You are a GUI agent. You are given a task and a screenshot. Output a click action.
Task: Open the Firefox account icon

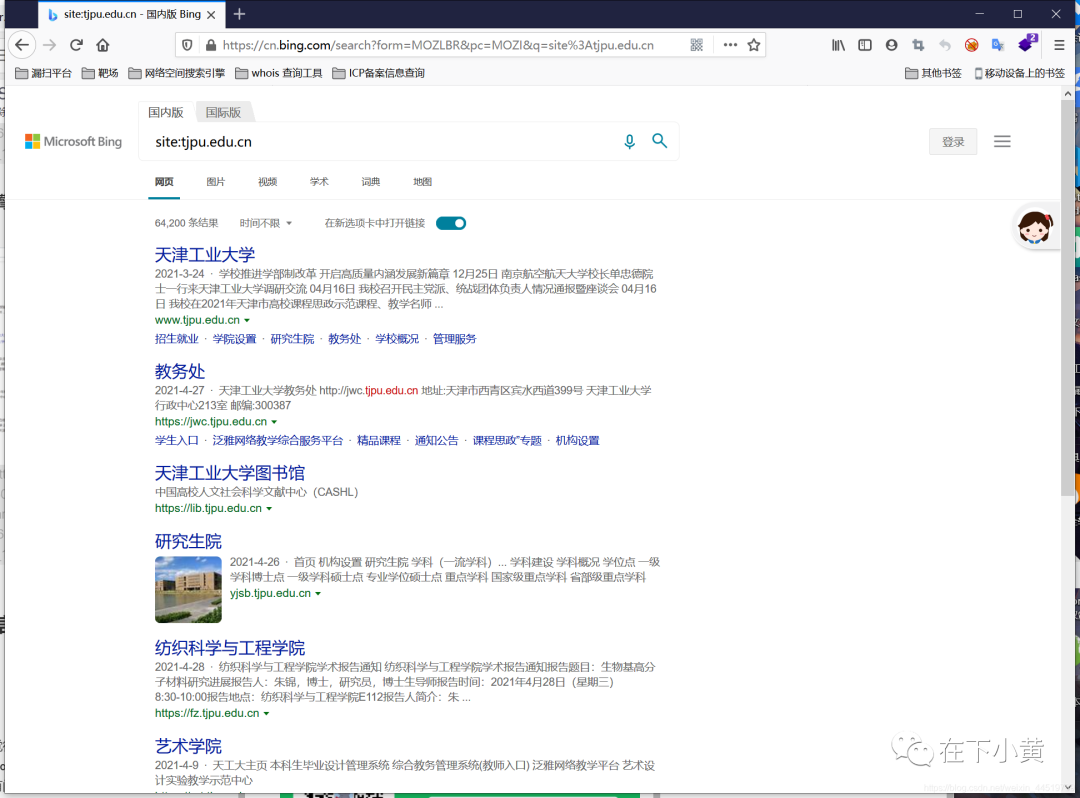click(891, 45)
